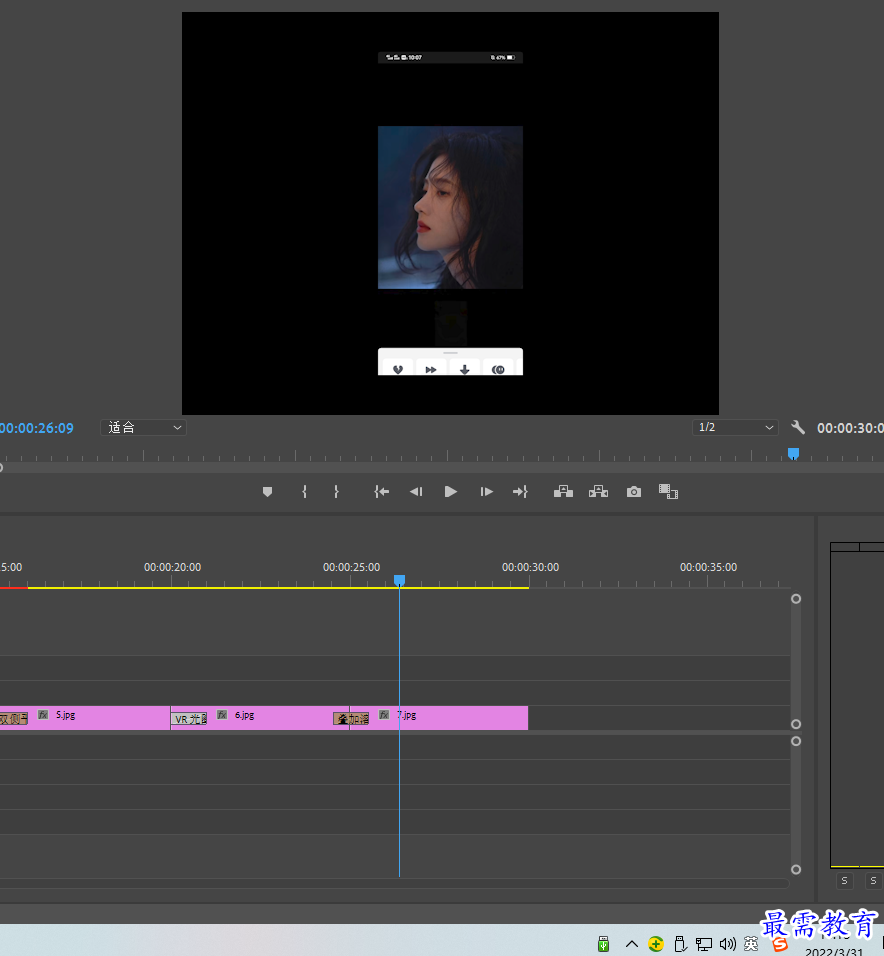This screenshot has height=956, width=884.
Task: Toggle the comparison view button
Action: click(x=668, y=491)
